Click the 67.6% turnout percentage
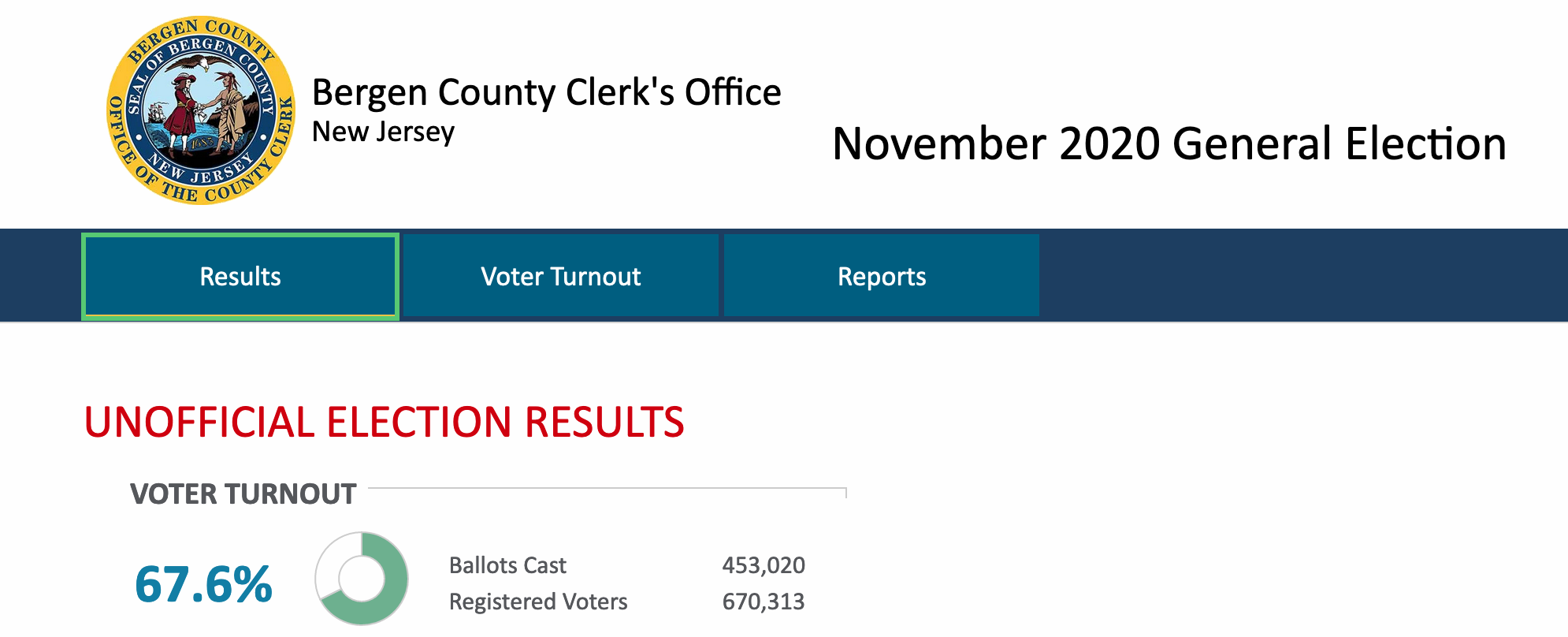This screenshot has width=1568, height=637. tap(203, 584)
